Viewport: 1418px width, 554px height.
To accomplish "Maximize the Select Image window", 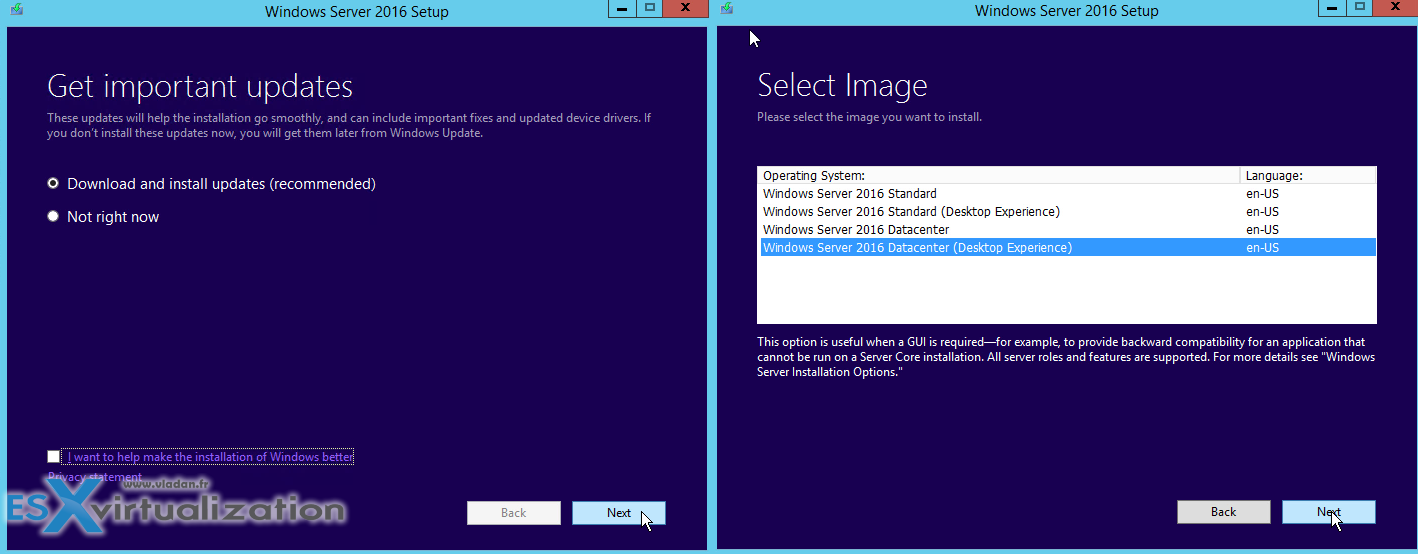I will tap(1359, 8).
